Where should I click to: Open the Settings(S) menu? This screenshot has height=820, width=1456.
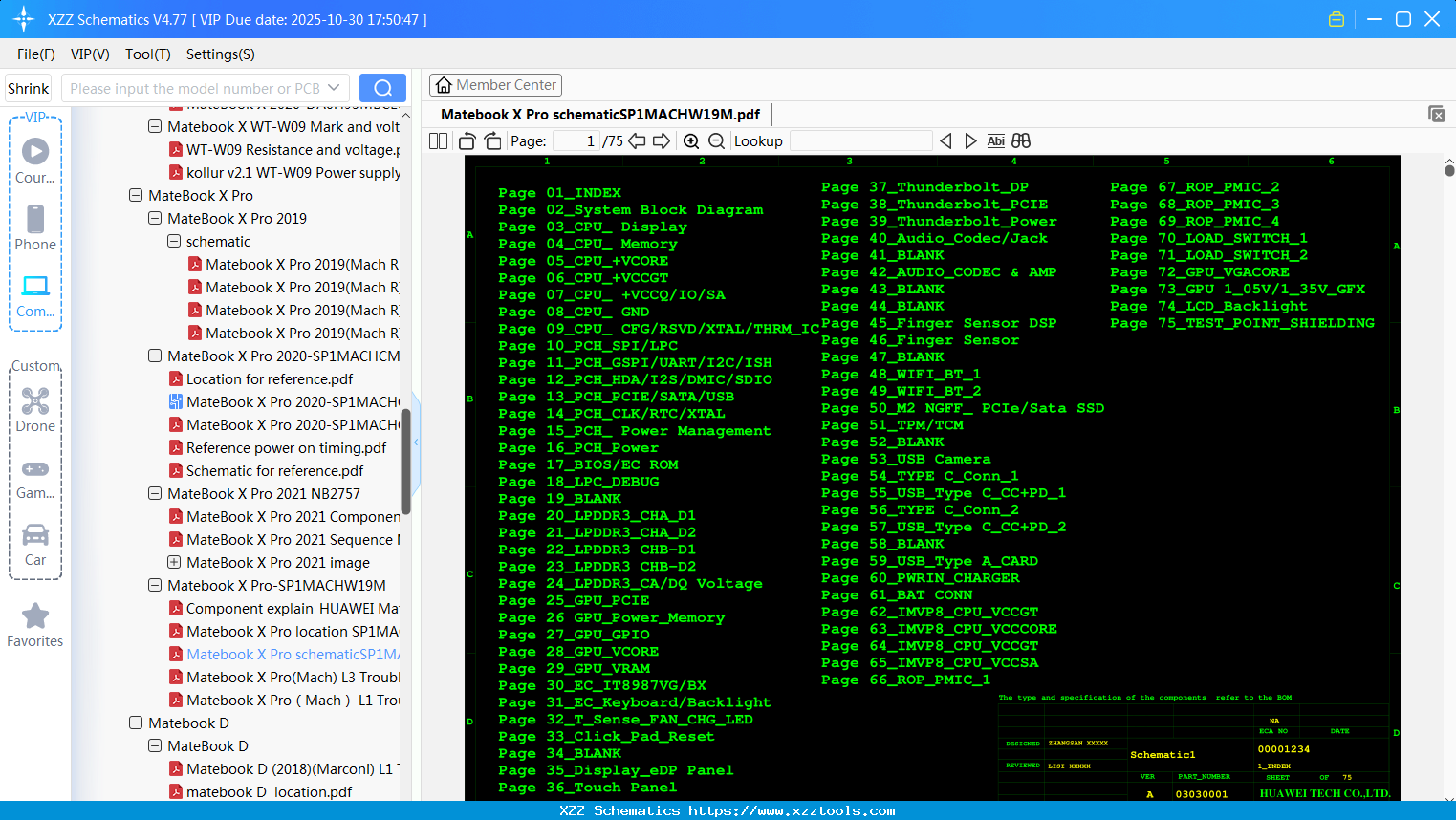pyautogui.click(x=221, y=54)
